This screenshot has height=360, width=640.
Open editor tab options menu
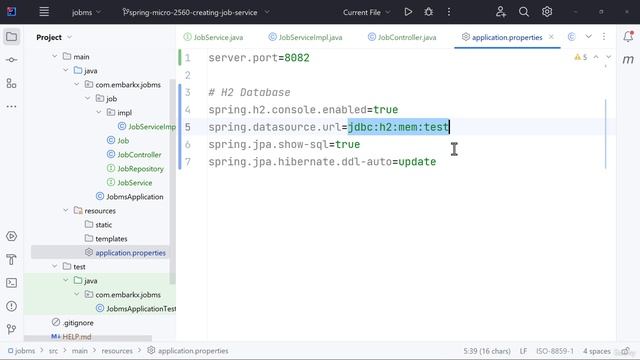tap(604, 37)
